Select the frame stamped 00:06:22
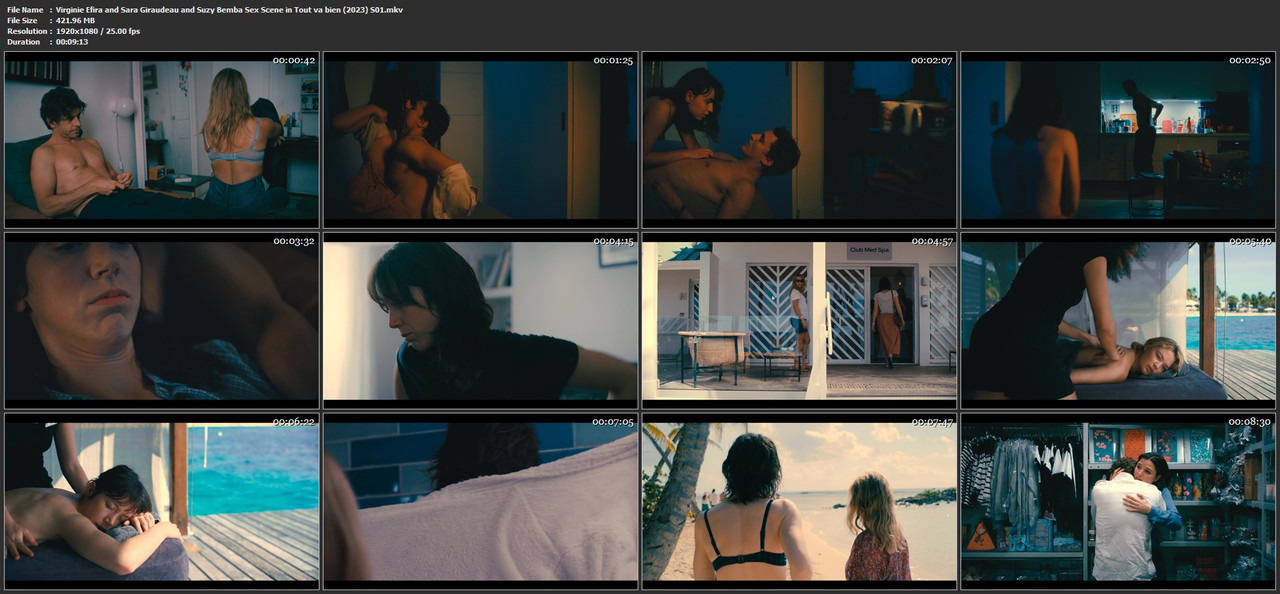The image size is (1280, 594). (162, 501)
